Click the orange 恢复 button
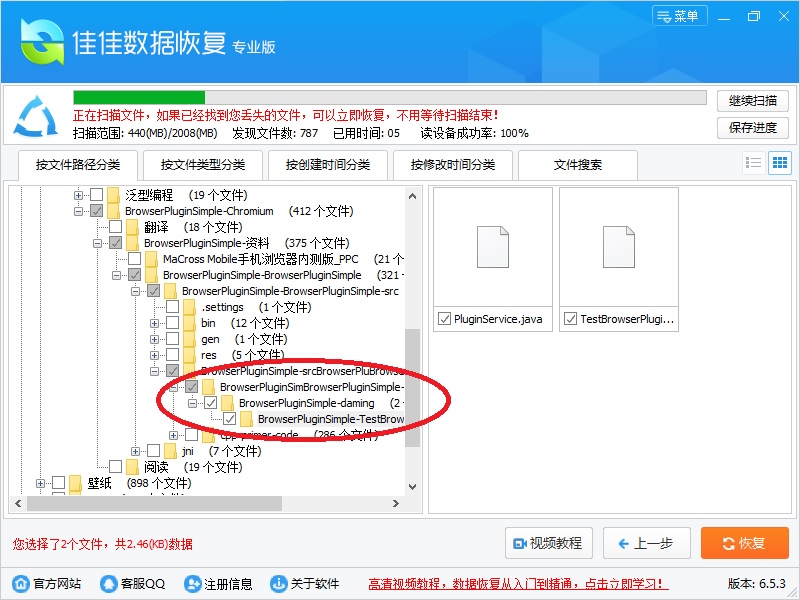 [x=745, y=543]
